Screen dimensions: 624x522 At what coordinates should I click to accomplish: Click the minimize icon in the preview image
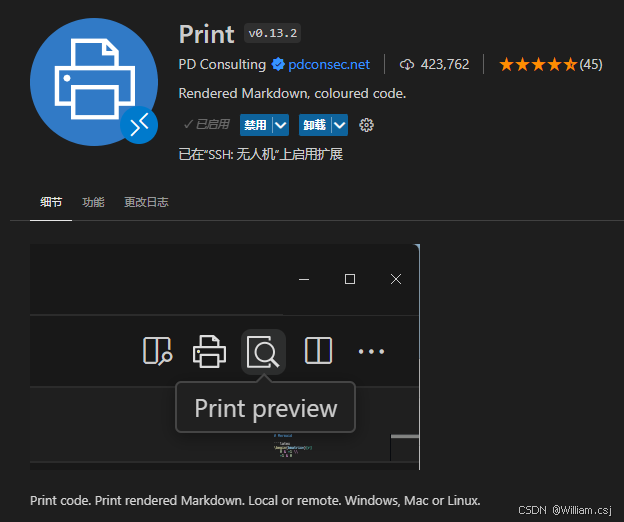pos(304,279)
